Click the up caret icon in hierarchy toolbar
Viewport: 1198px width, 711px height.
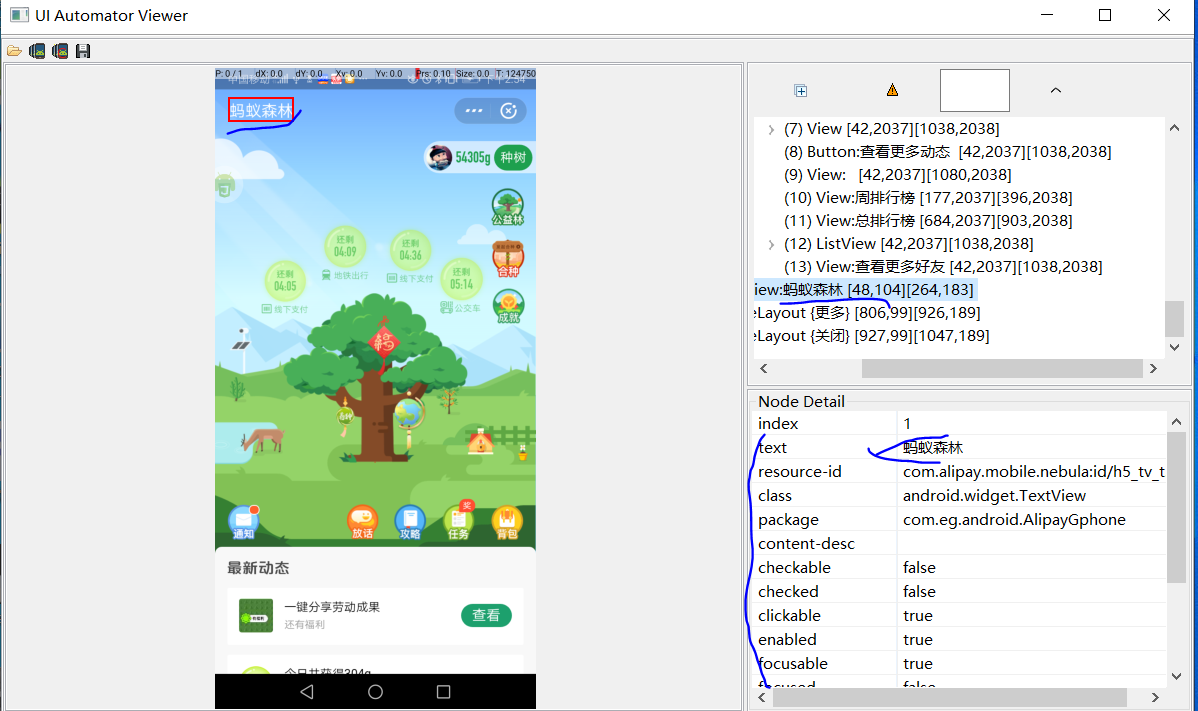point(1056,90)
